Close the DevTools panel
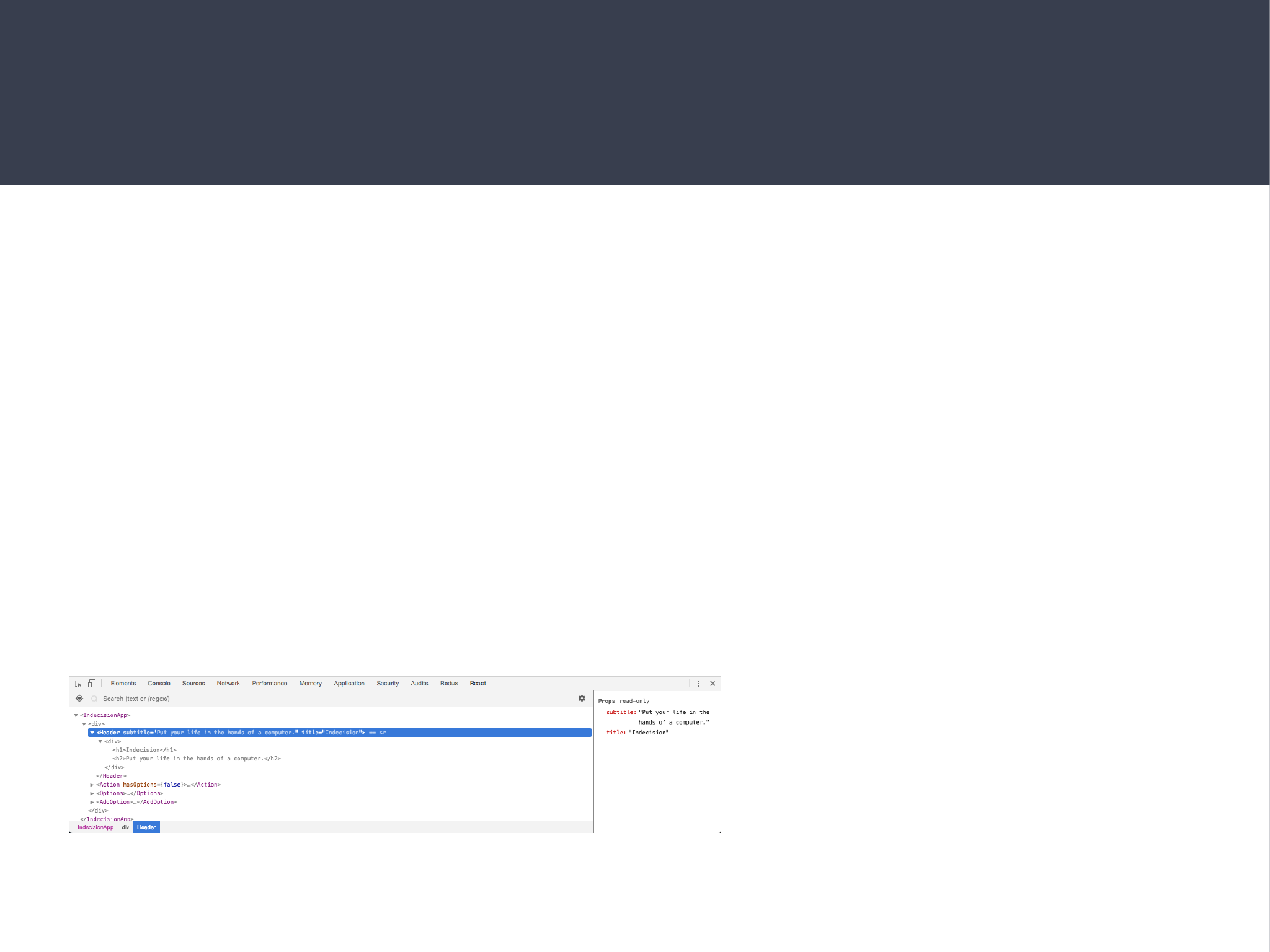This screenshot has height=952, width=1270. (x=713, y=684)
